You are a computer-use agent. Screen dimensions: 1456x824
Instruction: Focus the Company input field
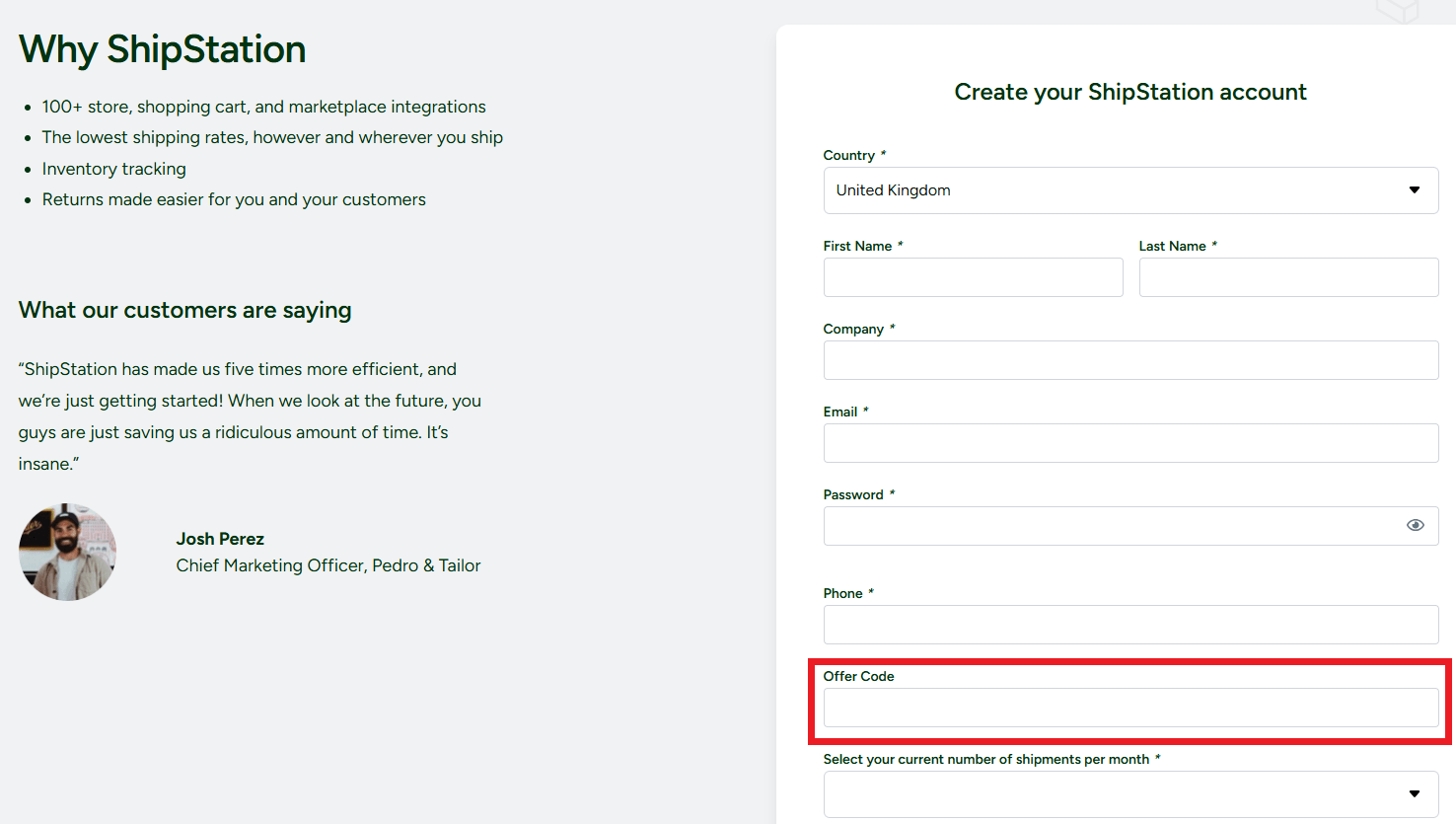click(1130, 360)
